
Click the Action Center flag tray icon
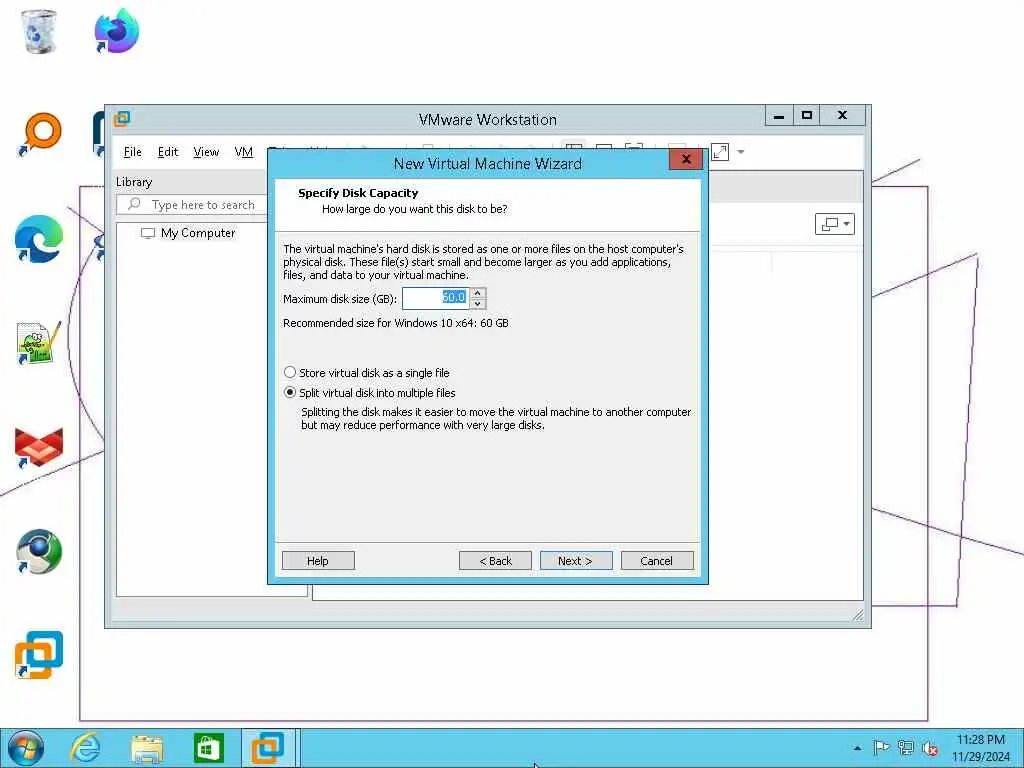[x=881, y=748]
